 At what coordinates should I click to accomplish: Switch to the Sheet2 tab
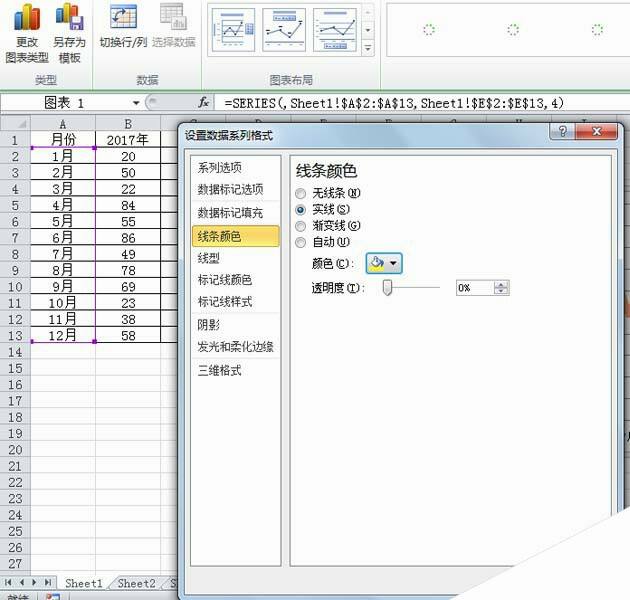click(137, 583)
